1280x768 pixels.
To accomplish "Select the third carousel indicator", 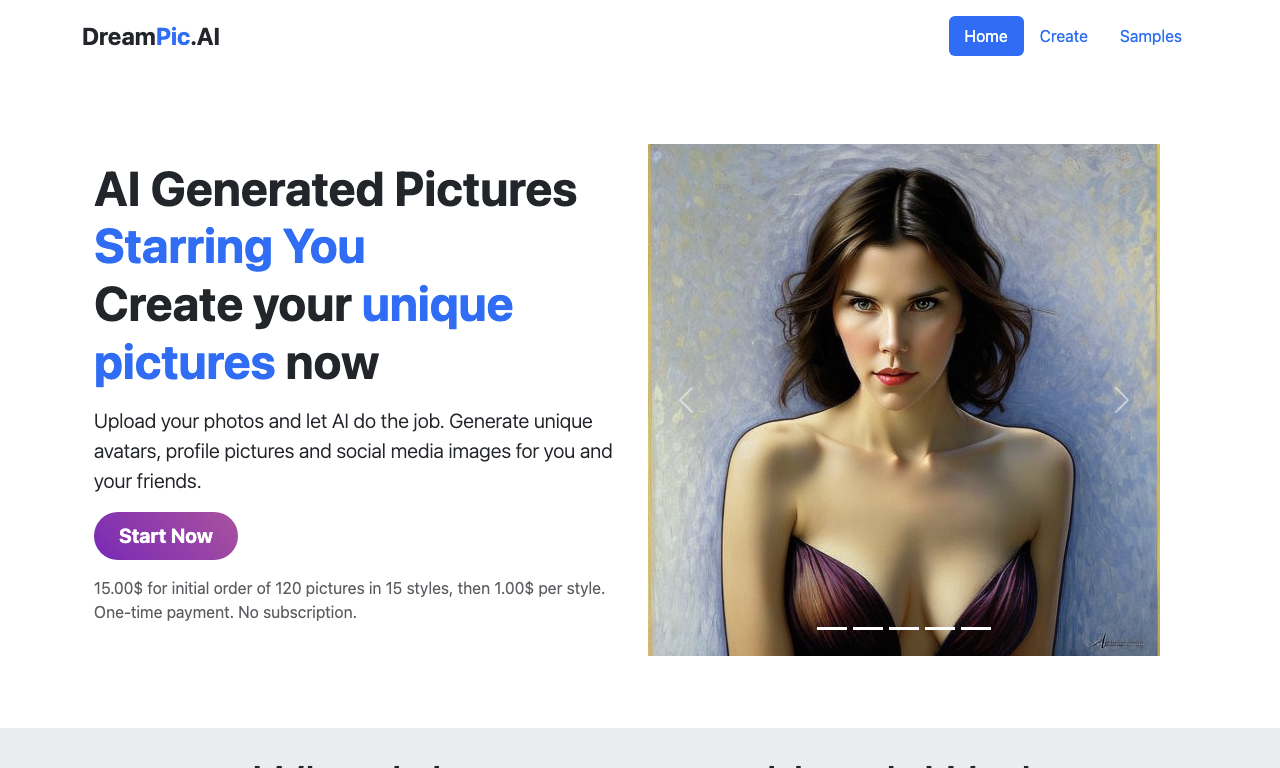I will (904, 628).
